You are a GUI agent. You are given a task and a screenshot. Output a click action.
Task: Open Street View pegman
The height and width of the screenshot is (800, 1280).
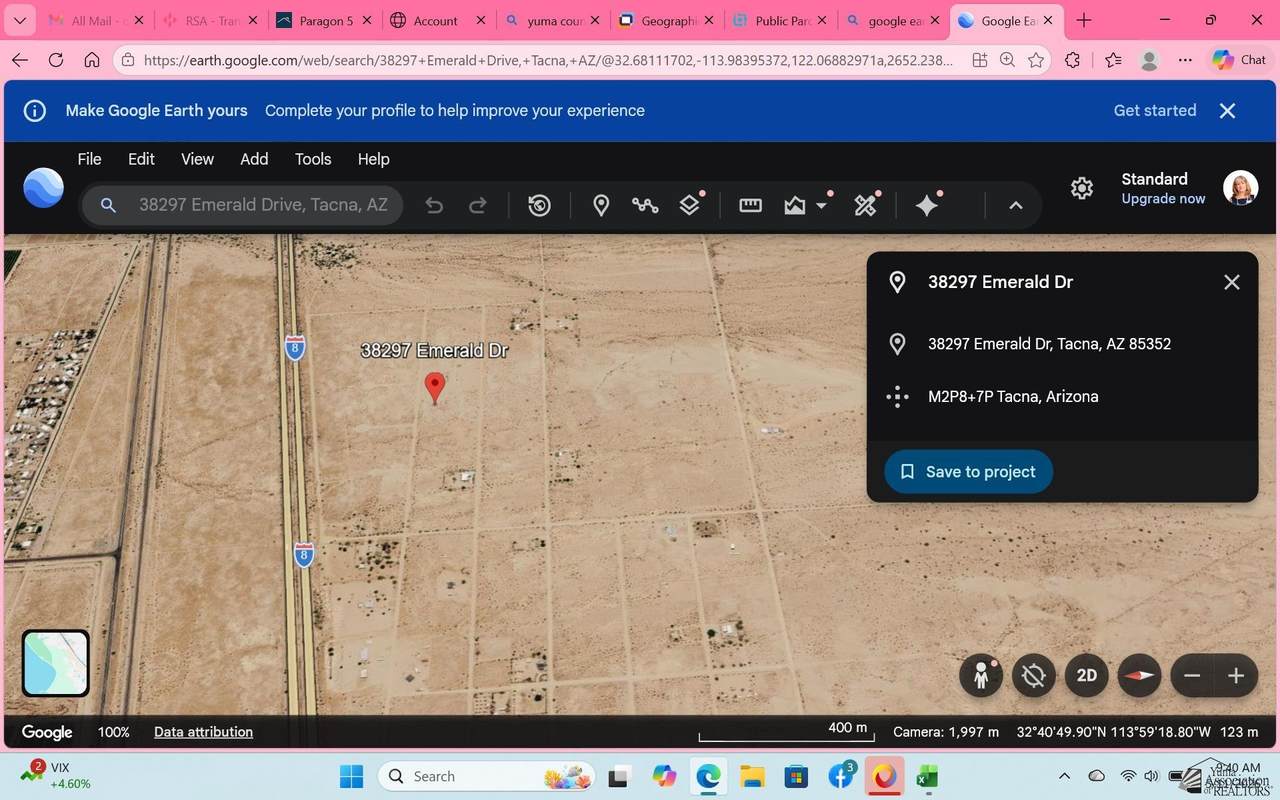point(981,676)
